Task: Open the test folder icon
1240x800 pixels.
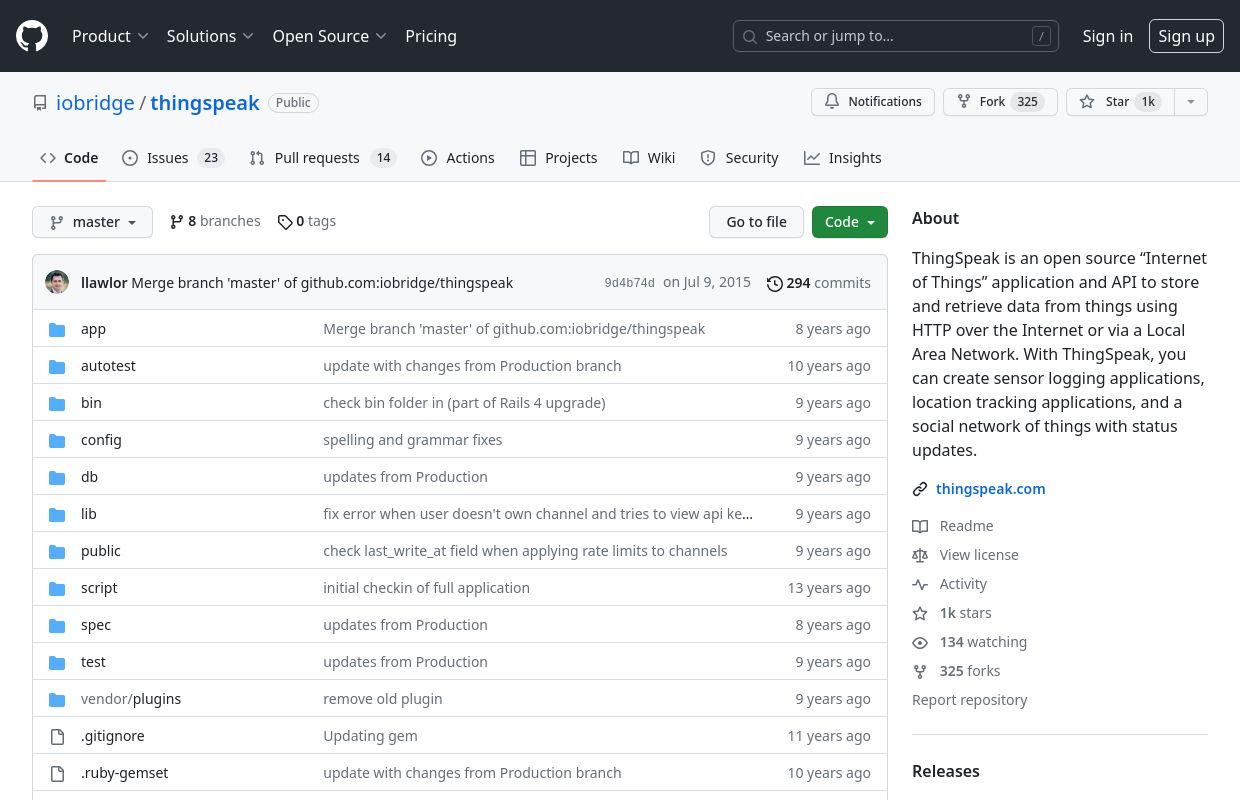Action: (x=57, y=662)
